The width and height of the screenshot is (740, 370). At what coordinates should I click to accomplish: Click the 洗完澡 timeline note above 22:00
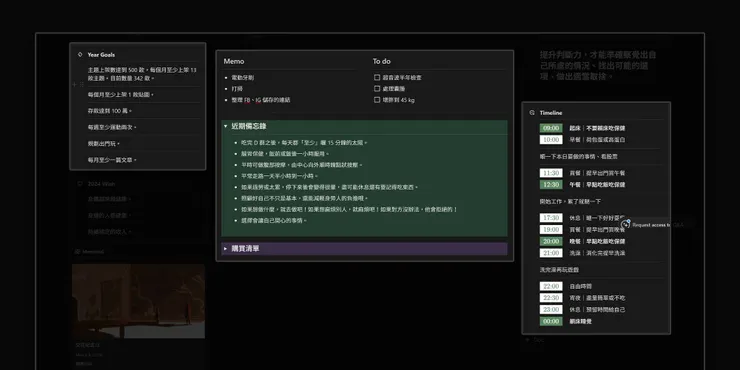coord(559,270)
